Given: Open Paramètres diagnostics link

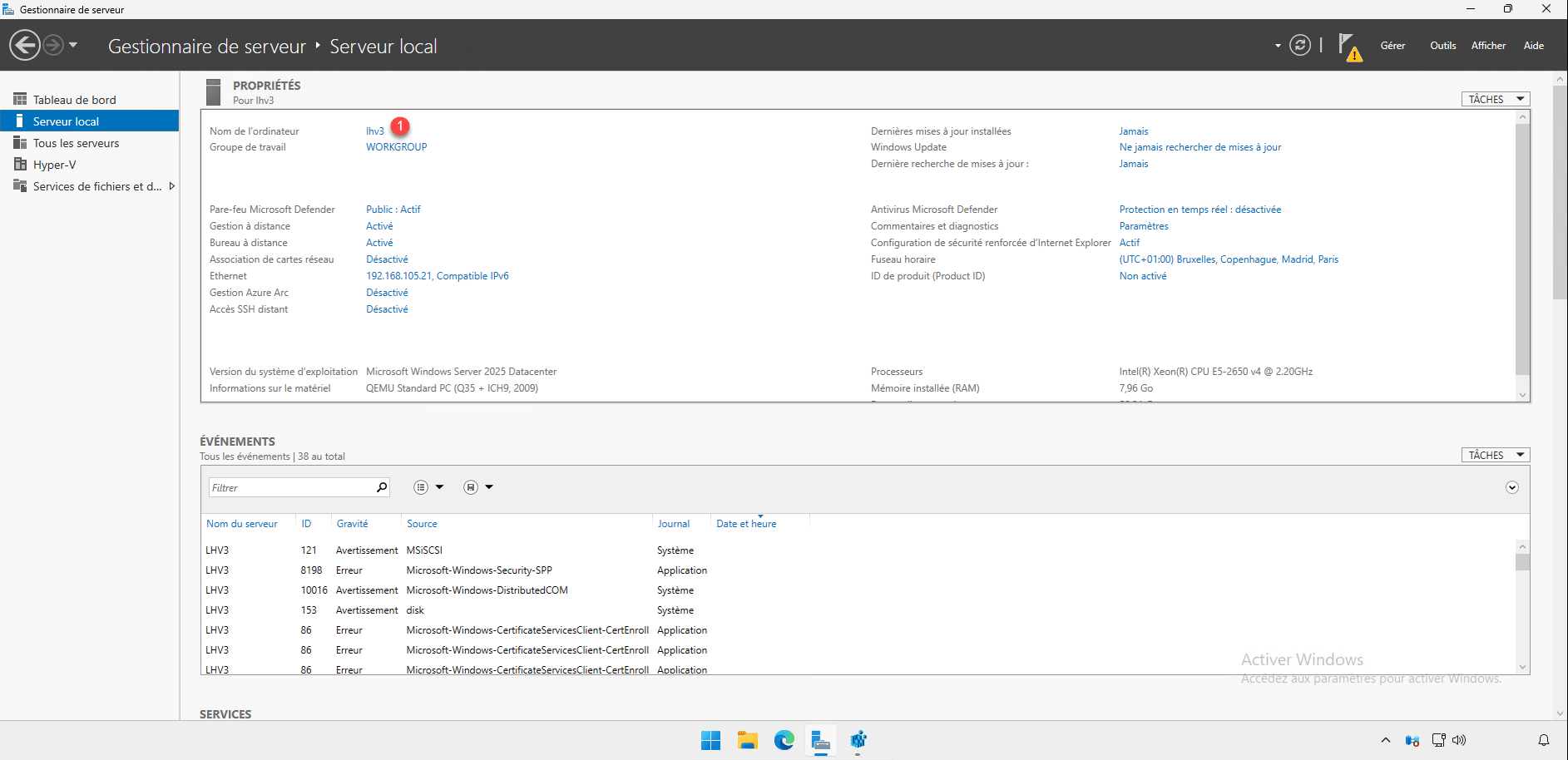Looking at the screenshot, I should pos(1144,226).
